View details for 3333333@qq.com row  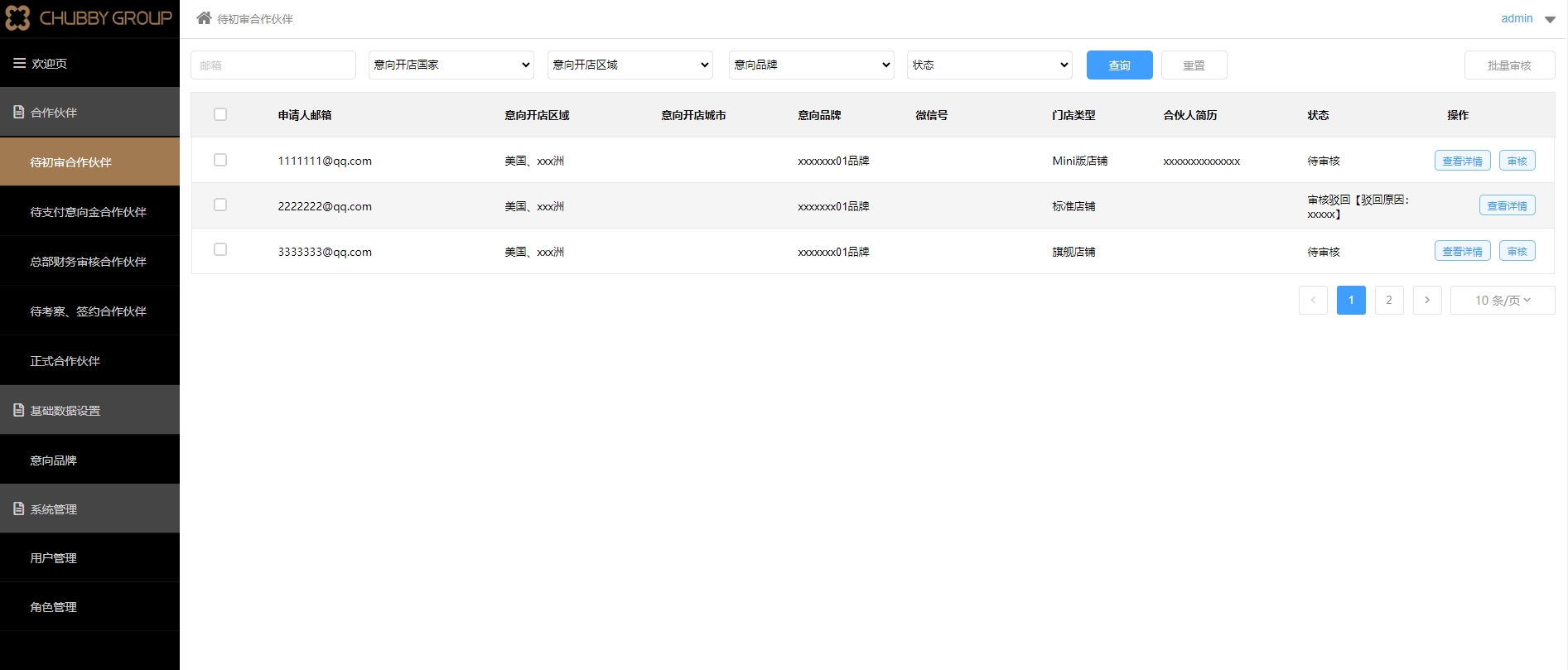tap(1462, 251)
